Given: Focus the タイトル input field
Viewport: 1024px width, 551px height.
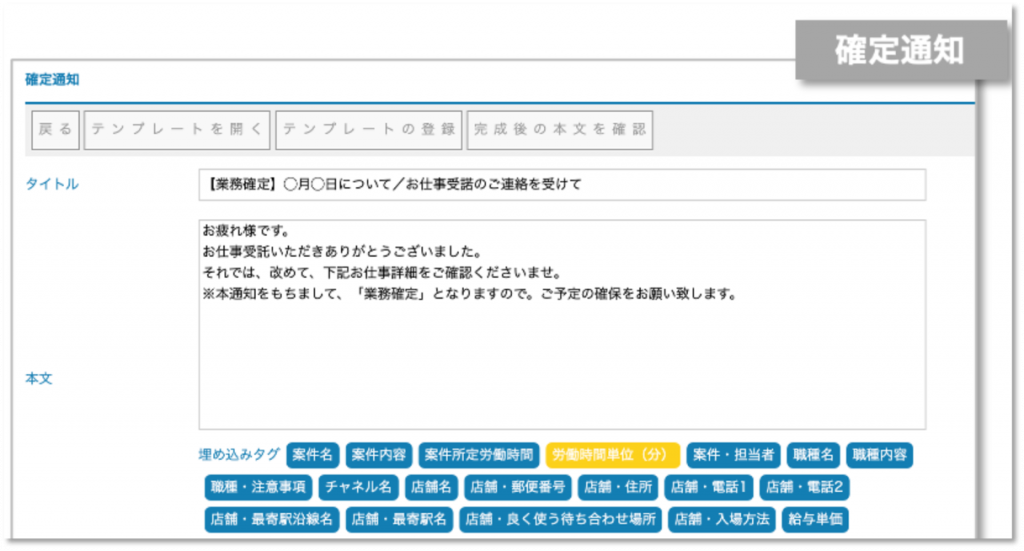Looking at the screenshot, I should pos(561,184).
